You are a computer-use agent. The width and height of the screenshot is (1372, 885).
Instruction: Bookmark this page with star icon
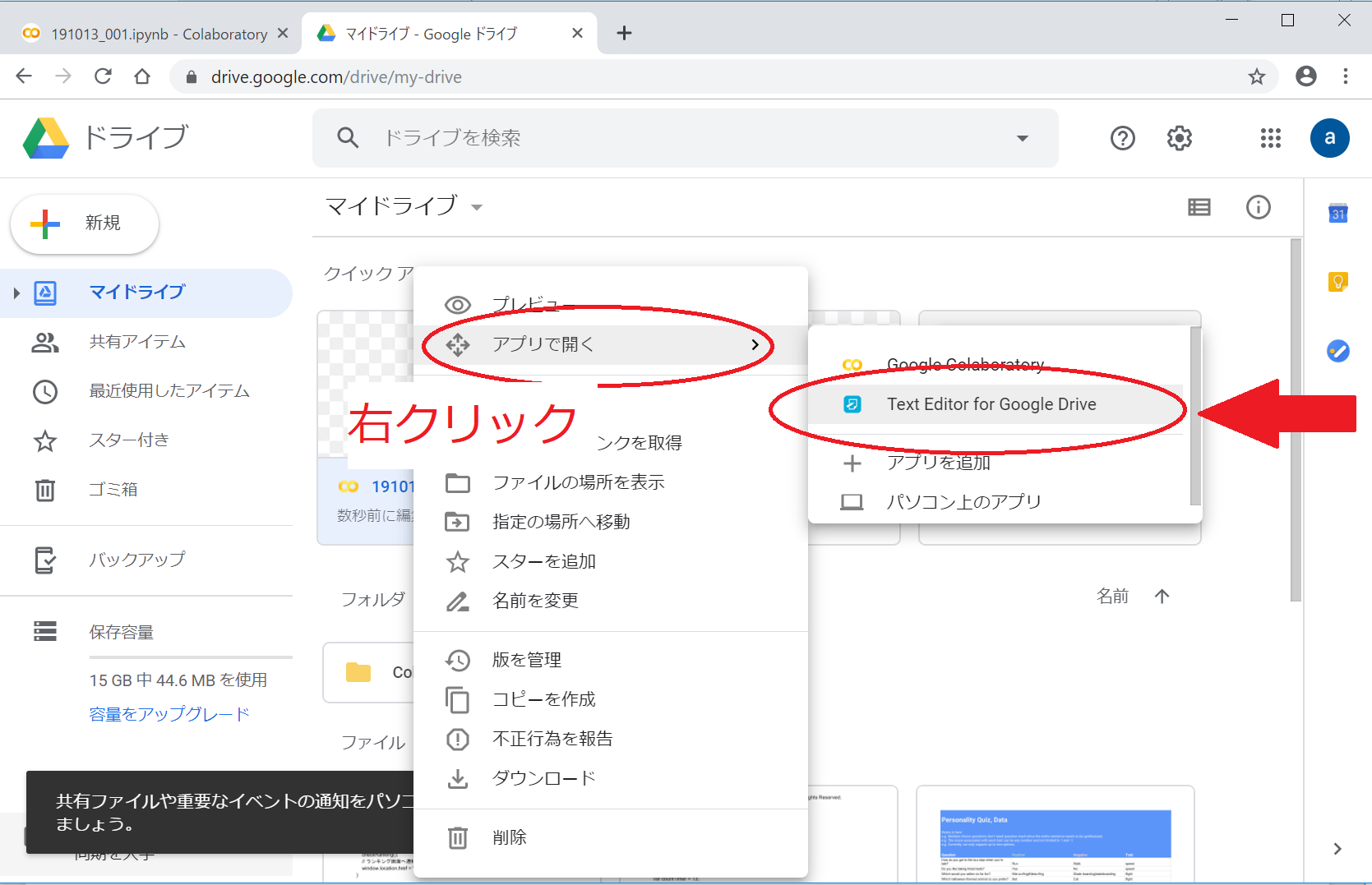click(x=1256, y=77)
